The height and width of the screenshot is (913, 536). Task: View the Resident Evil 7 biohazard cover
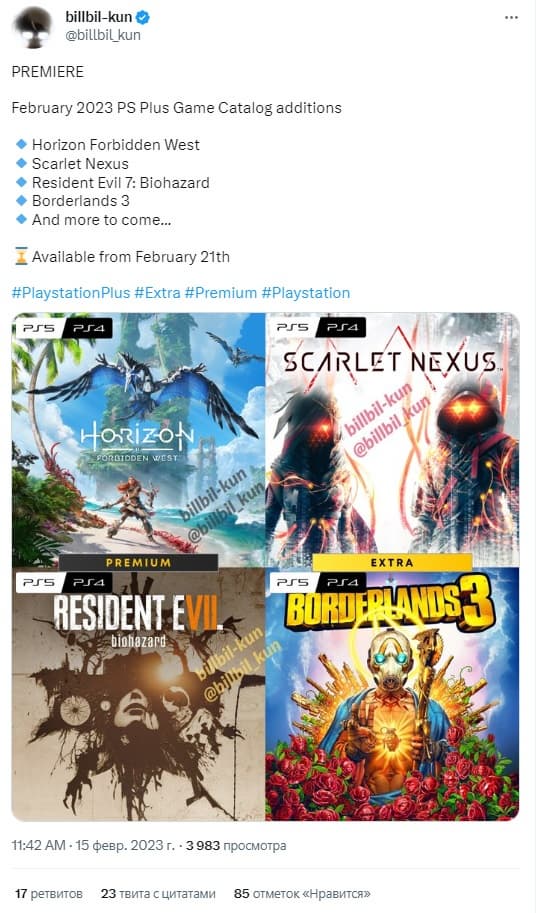click(139, 694)
